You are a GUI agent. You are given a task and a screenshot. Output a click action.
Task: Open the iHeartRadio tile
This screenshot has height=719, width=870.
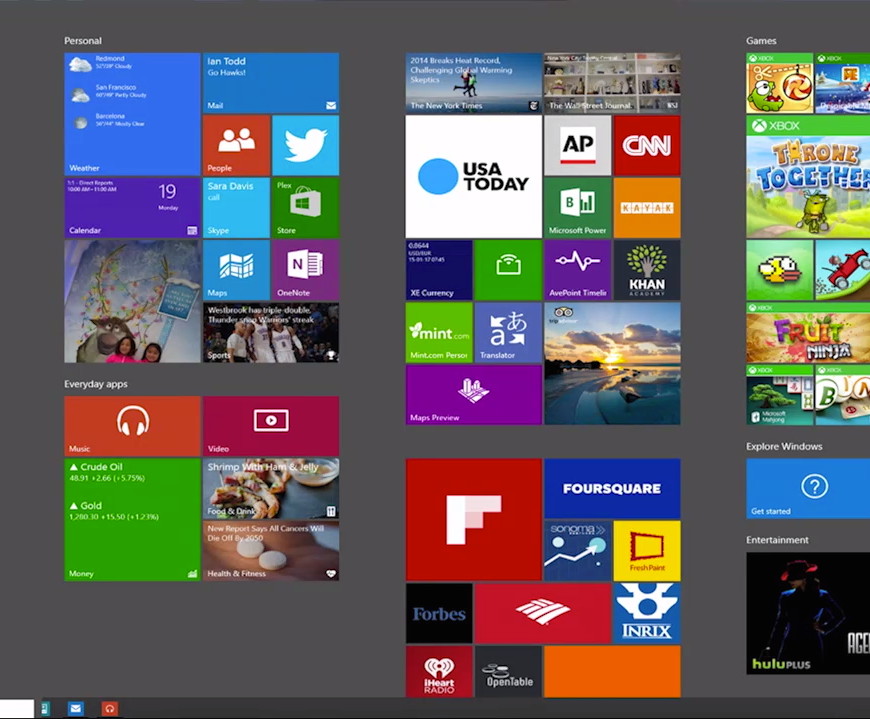439,671
